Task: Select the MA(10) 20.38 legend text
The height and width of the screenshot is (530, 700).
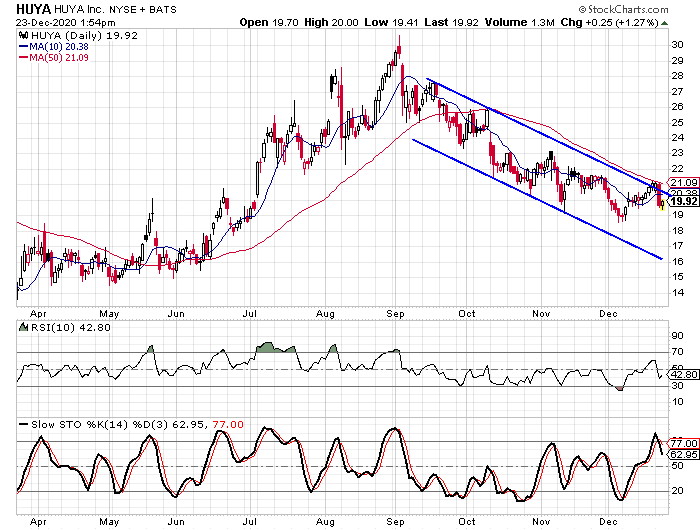Action: pyautogui.click(x=58, y=46)
